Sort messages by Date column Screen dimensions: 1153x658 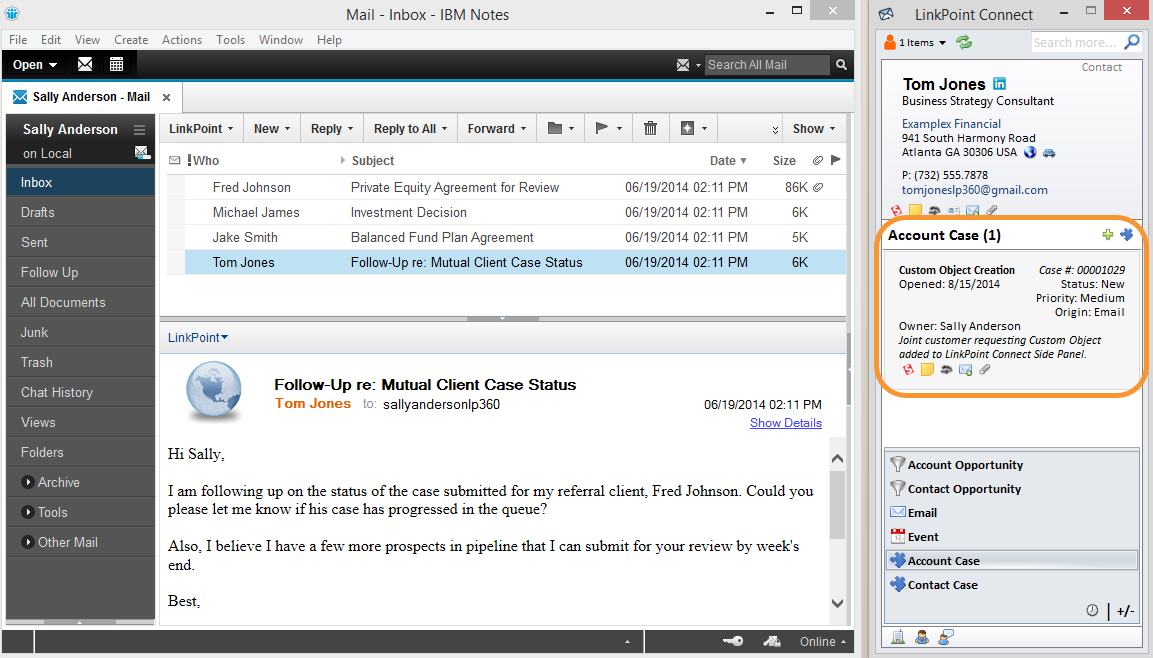[x=728, y=160]
